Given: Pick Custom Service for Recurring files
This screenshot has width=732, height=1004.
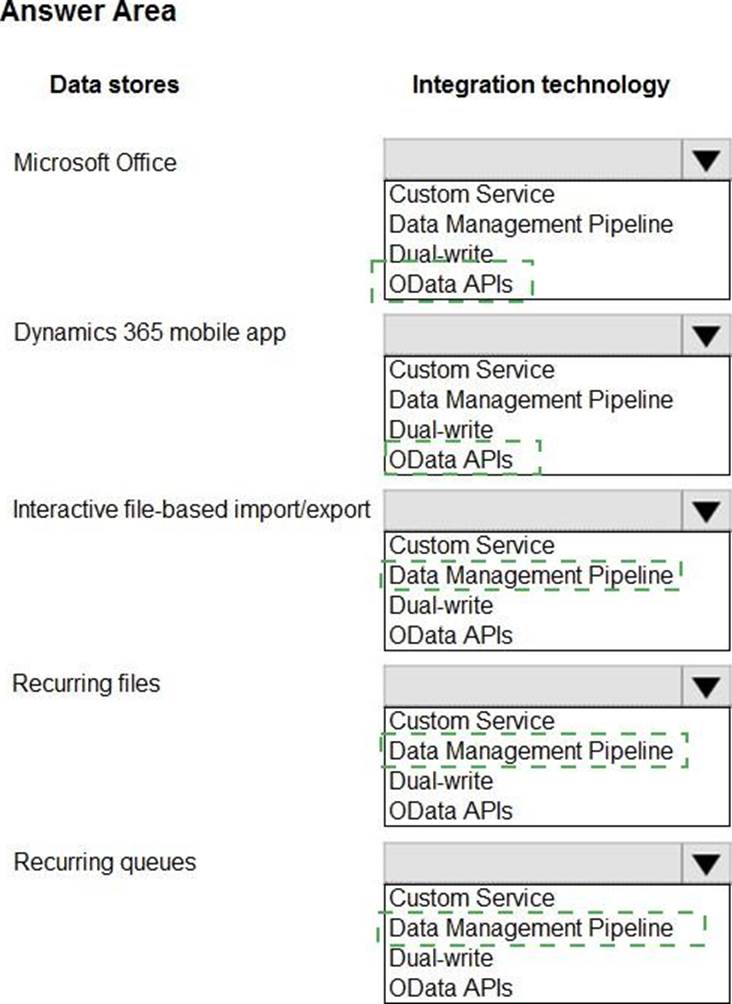Looking at the screenshot, I should (471, 721).
